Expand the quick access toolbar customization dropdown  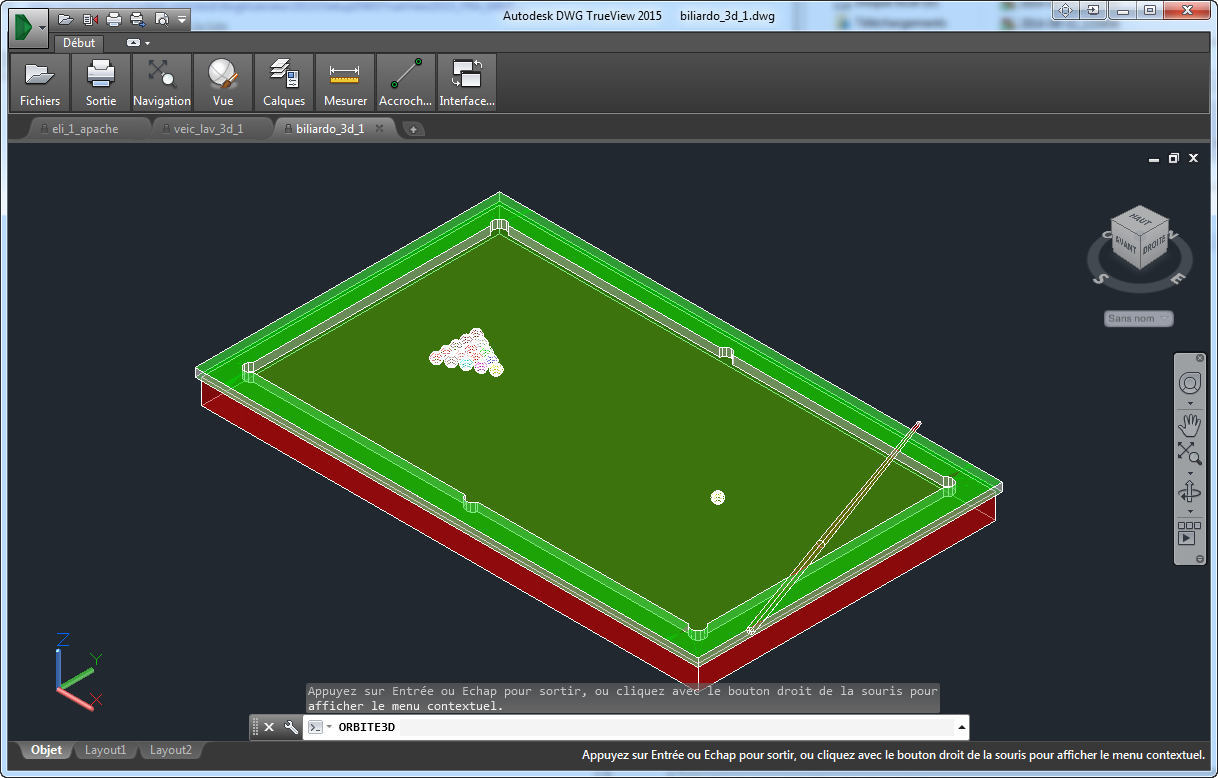click(x=181, y=19)
